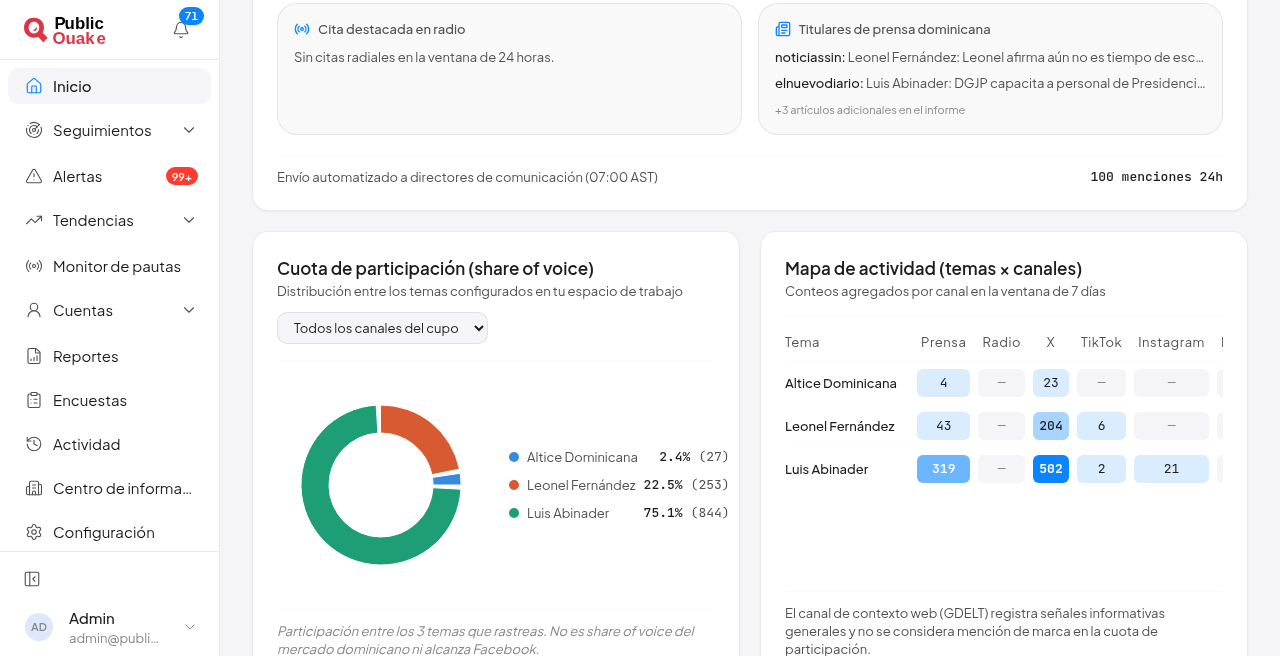Click the Monitor de pautas broadcast icon
Image resolution: width=1280 pixels, height=656 pixels.
pyautogui.click(x=34, y=266)
